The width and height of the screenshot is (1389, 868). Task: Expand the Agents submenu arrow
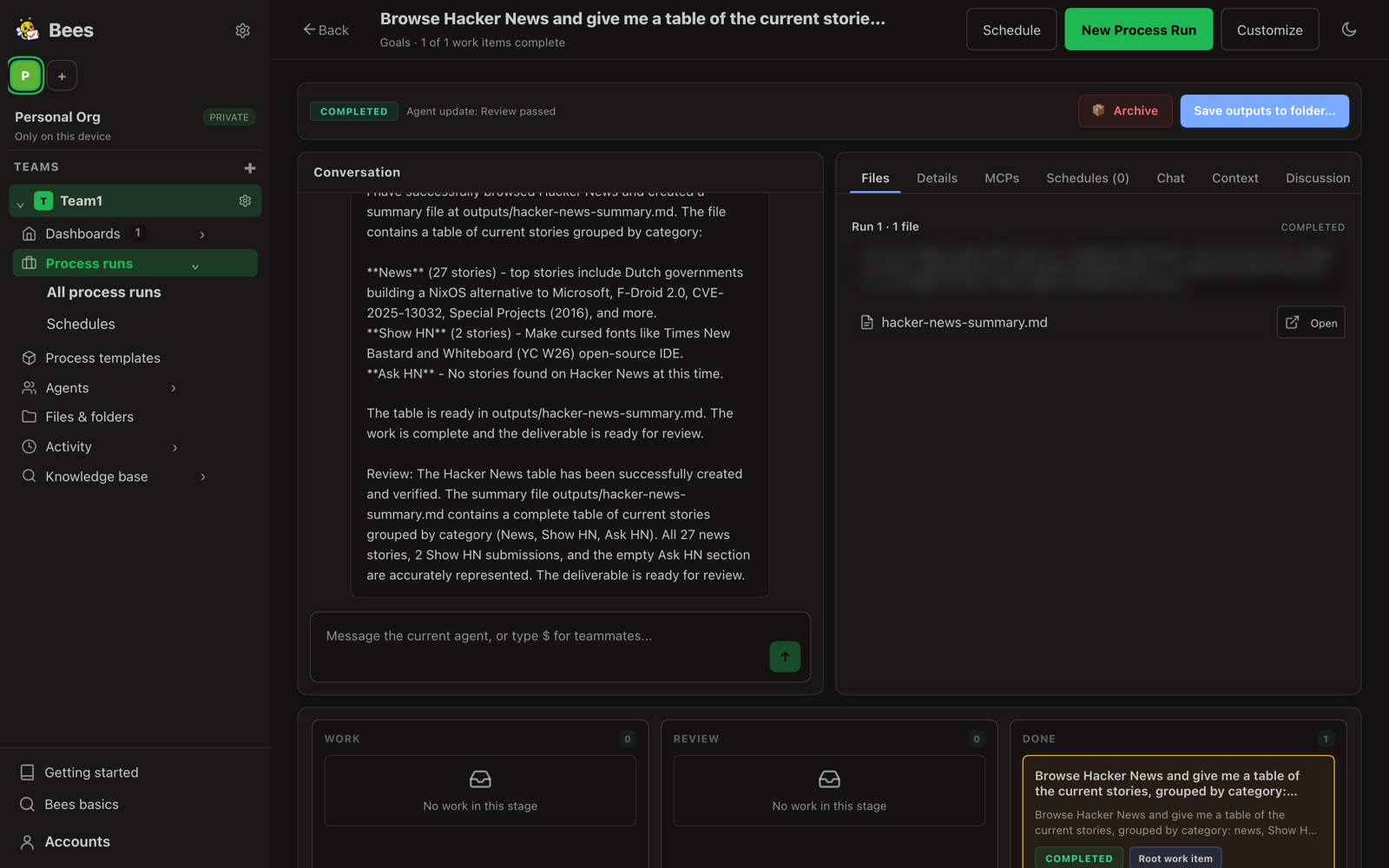pos(174,388)
